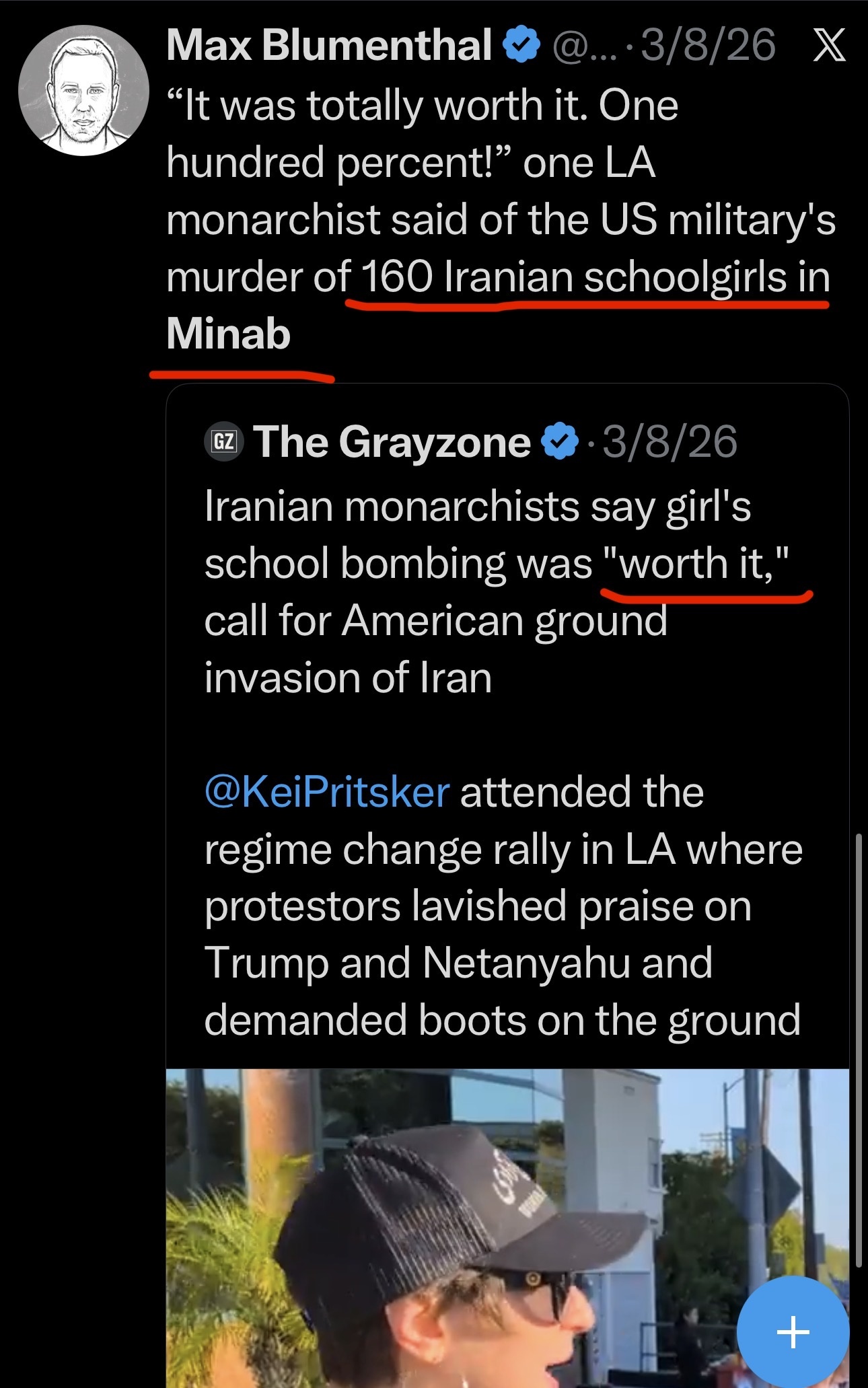868x1388 pixels.
Task: Click the 3/8/26 date on The Grayzone post
Action: 670,442
